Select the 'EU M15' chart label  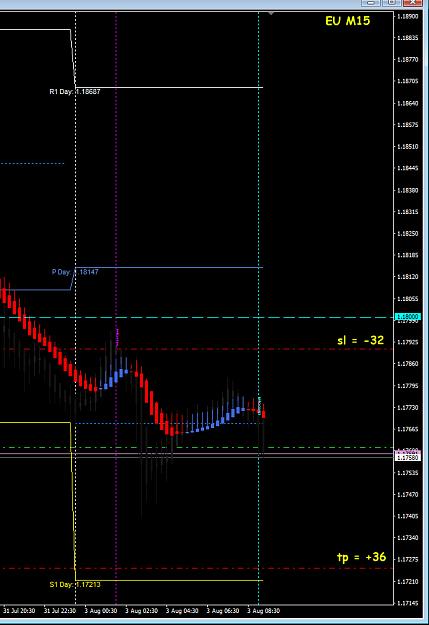click(x=347, y=21)
